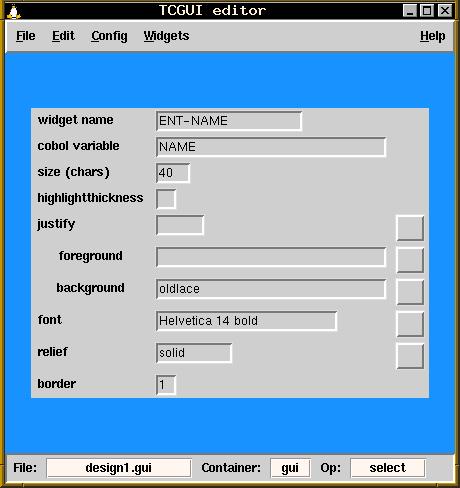The width and height of the screenshot is (460, 488).
Task: Click the widget name field ENT-NAME
Action: (x=229, y=121)
